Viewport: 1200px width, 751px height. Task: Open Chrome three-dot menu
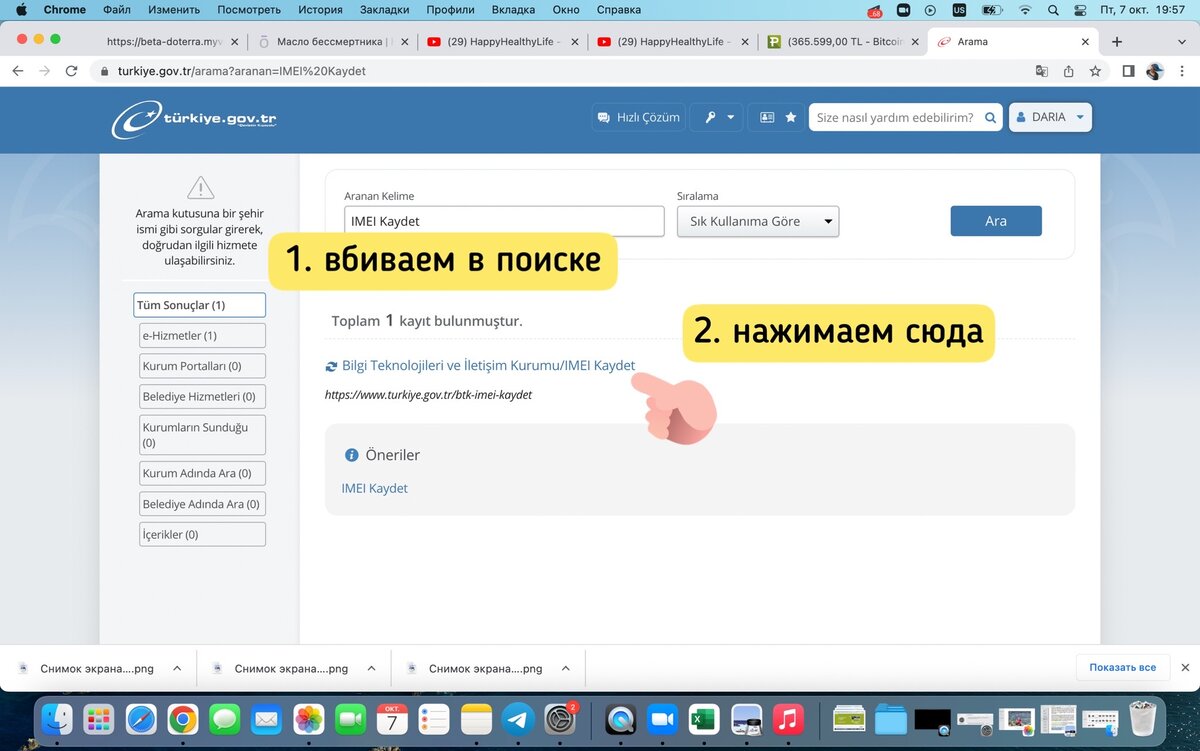tap(1181, 71)
